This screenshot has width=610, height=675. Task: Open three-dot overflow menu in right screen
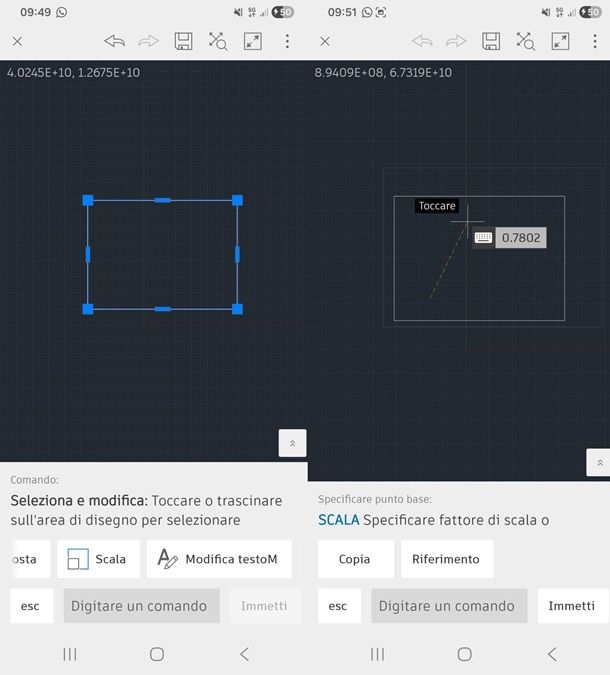(595, 41)
